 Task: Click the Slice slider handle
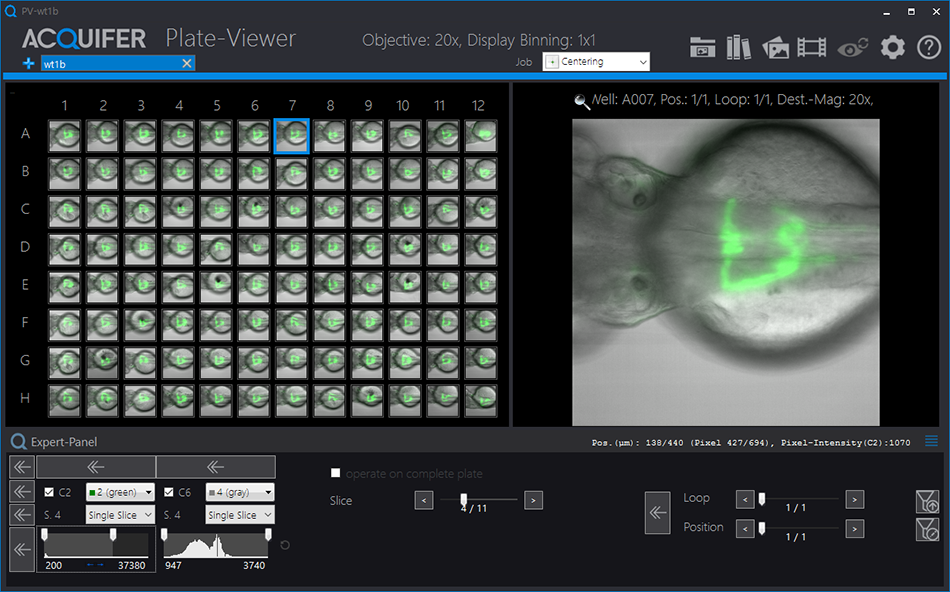[464, 499]
